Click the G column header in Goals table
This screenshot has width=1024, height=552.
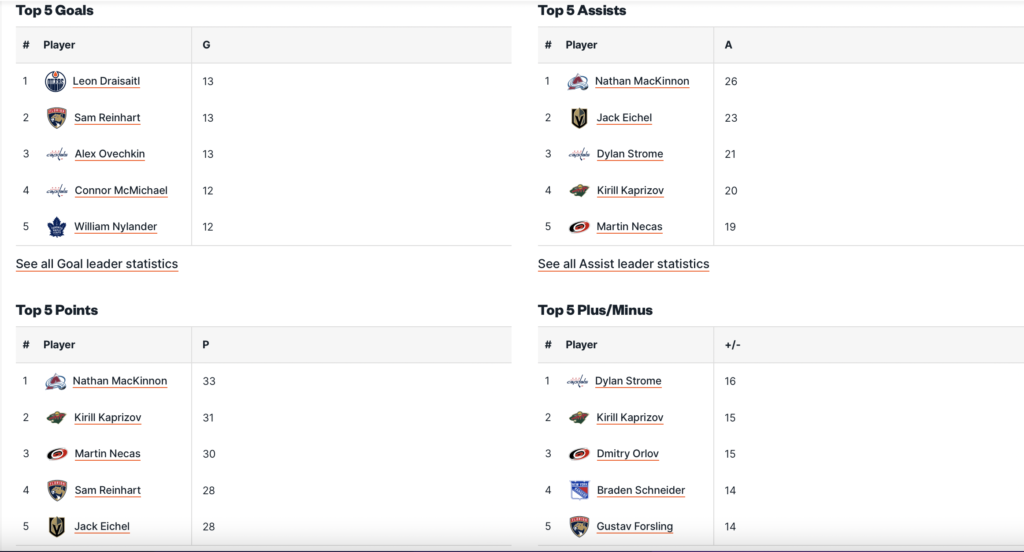point(206,45)
